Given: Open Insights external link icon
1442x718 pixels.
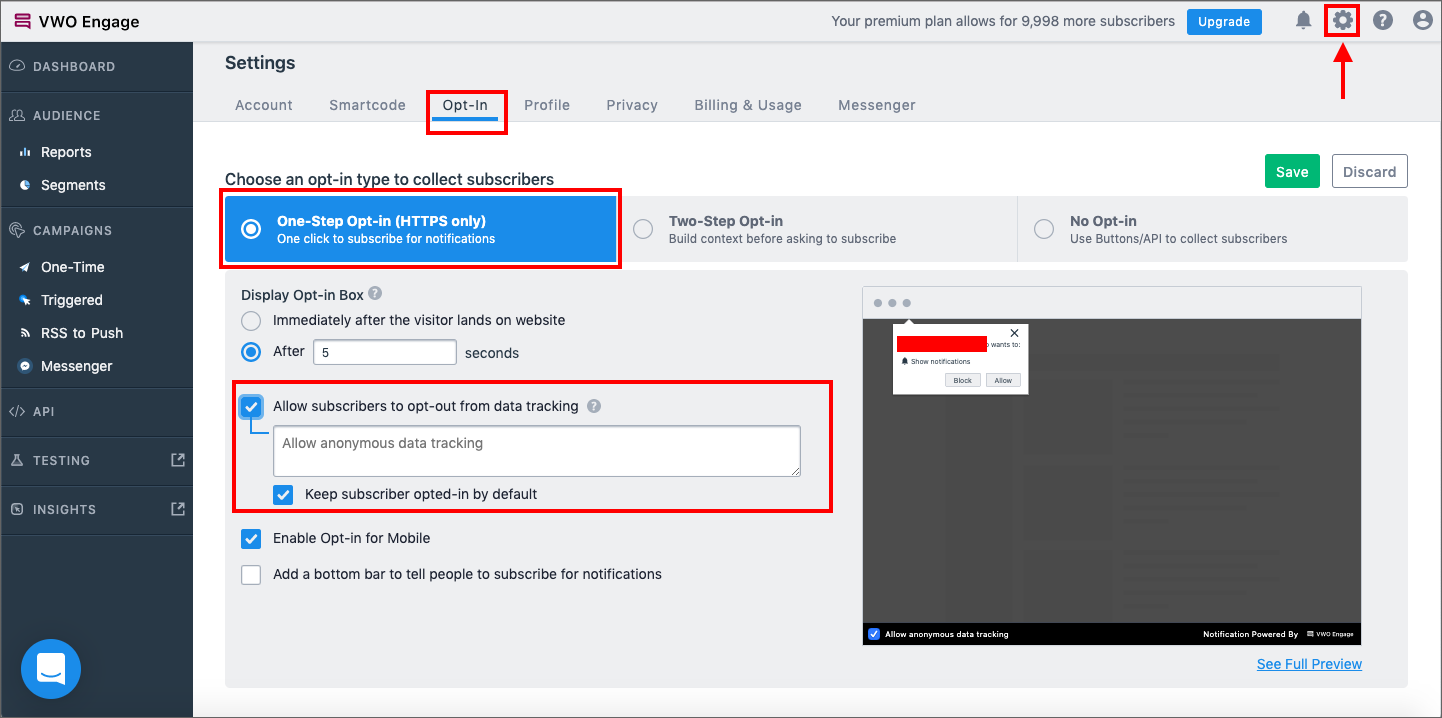Looking at the screenshot, I should coord(178,509).
